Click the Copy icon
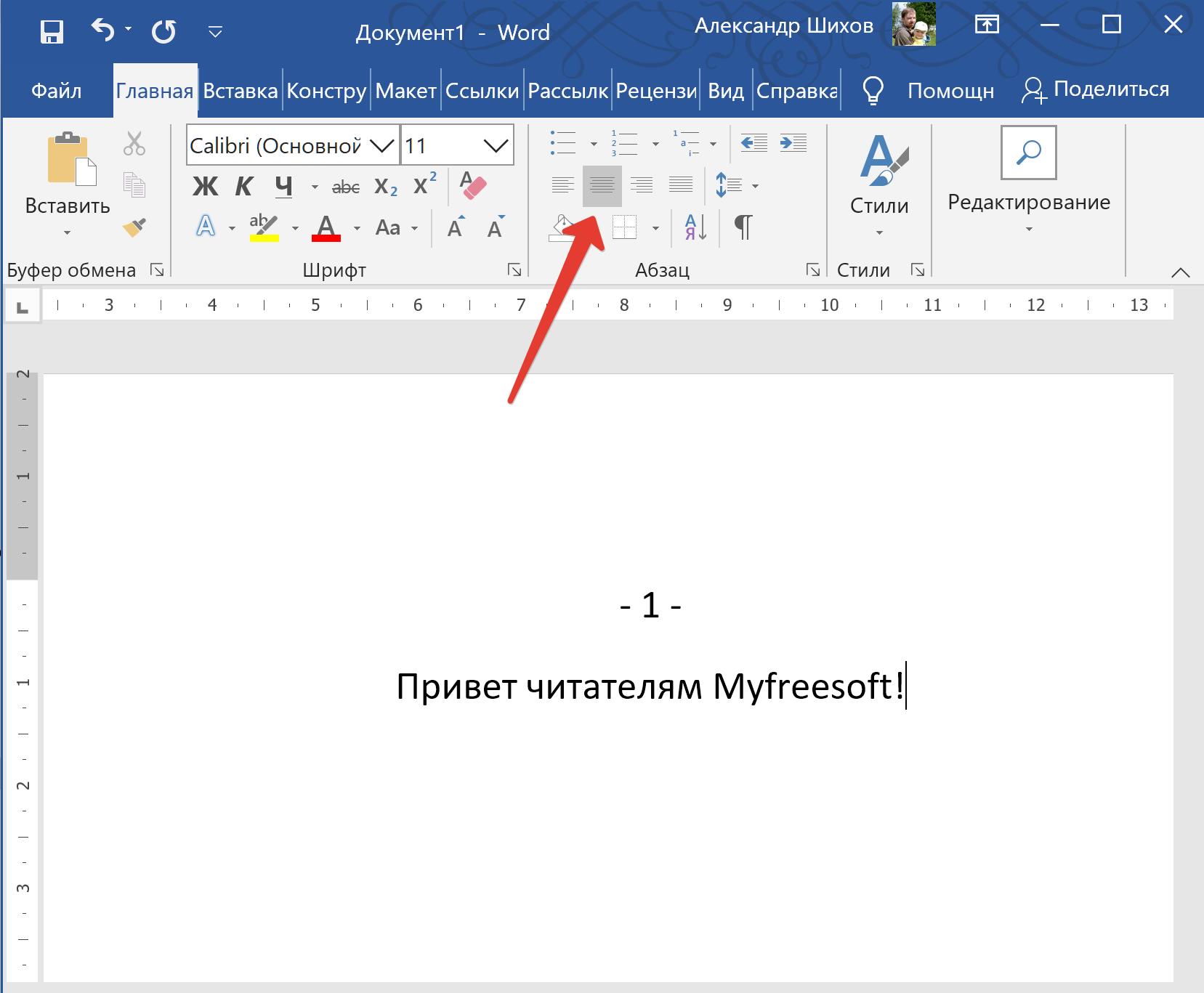The height and width of the screenshot is (993, 1204). [x=134, y=185]
